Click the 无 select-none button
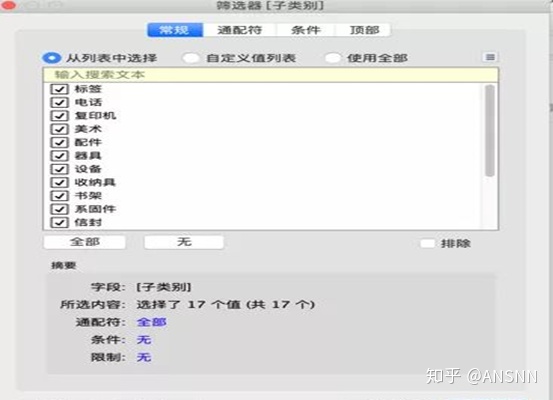 [184, 242]
